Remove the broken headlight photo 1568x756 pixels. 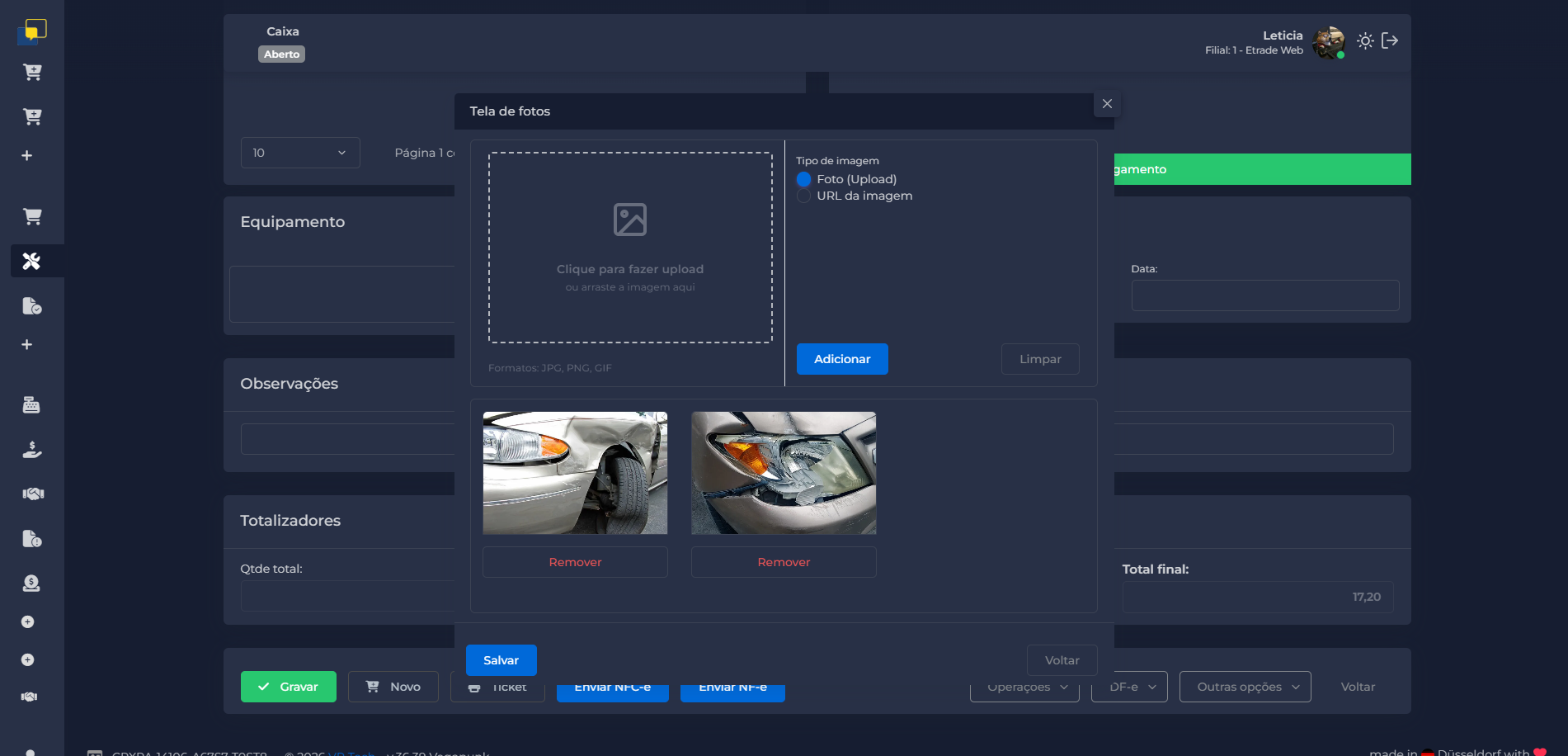pos(784,562)
